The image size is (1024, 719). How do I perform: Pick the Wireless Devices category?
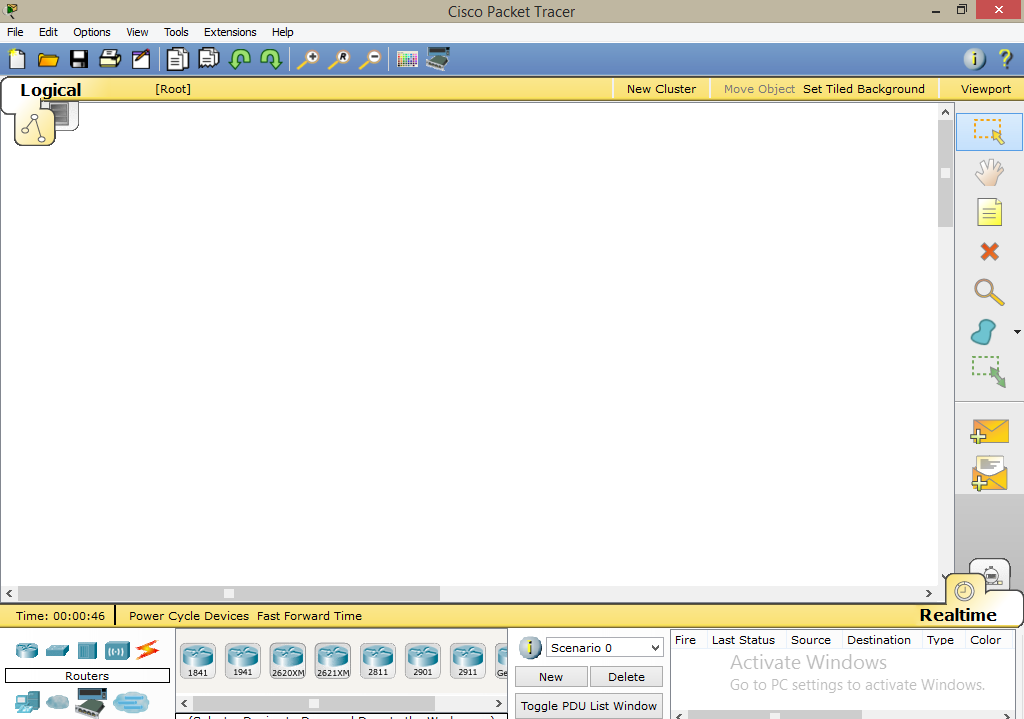[117, 649]
